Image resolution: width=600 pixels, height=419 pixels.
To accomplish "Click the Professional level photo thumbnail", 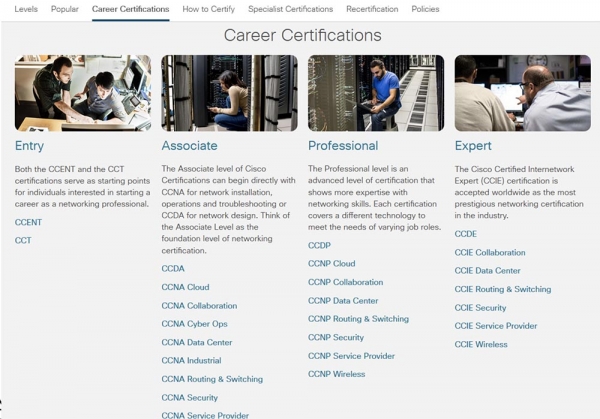I will 375,93.
